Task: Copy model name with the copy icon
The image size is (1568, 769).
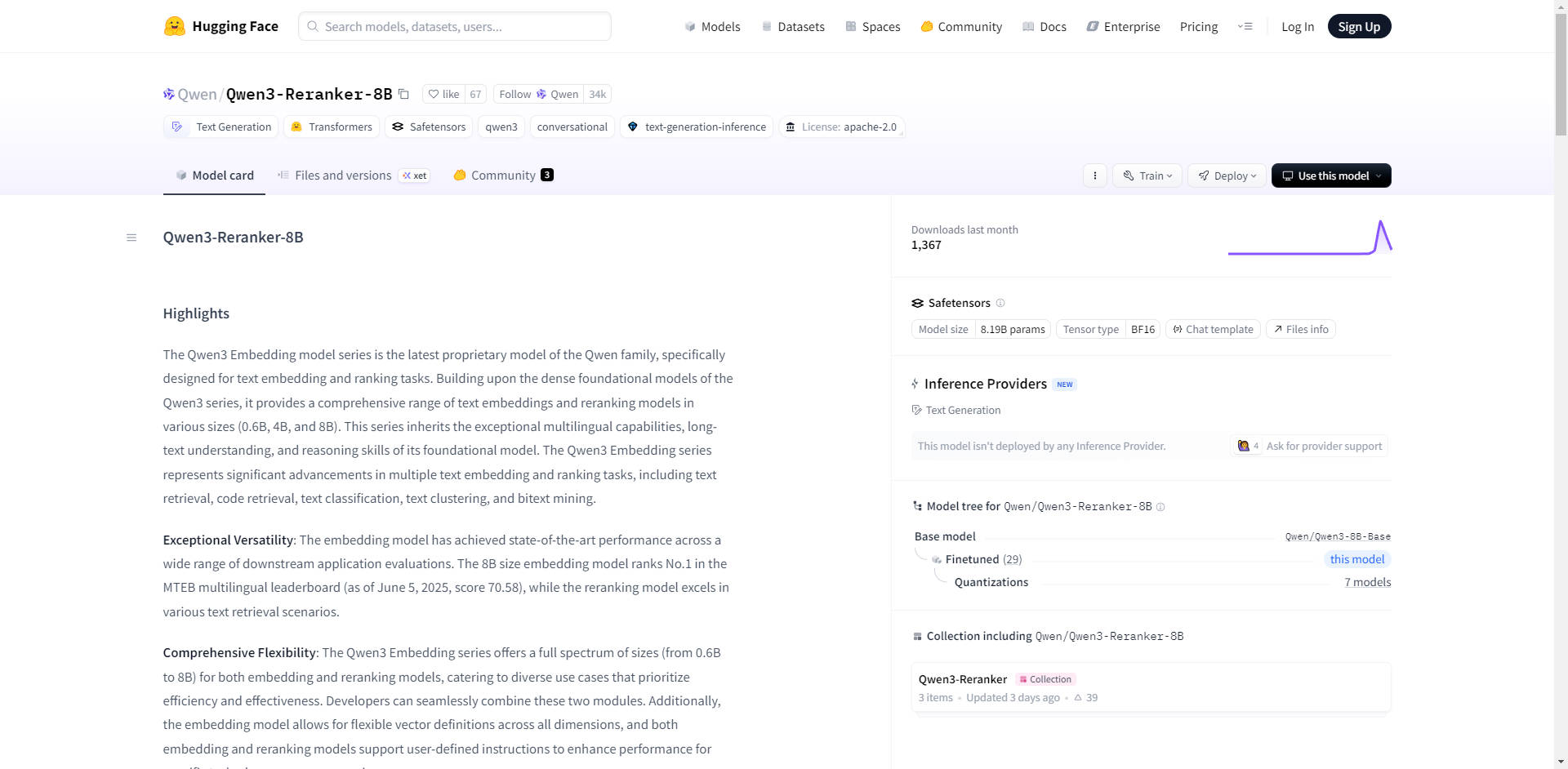Action: [x=403, y=94]
